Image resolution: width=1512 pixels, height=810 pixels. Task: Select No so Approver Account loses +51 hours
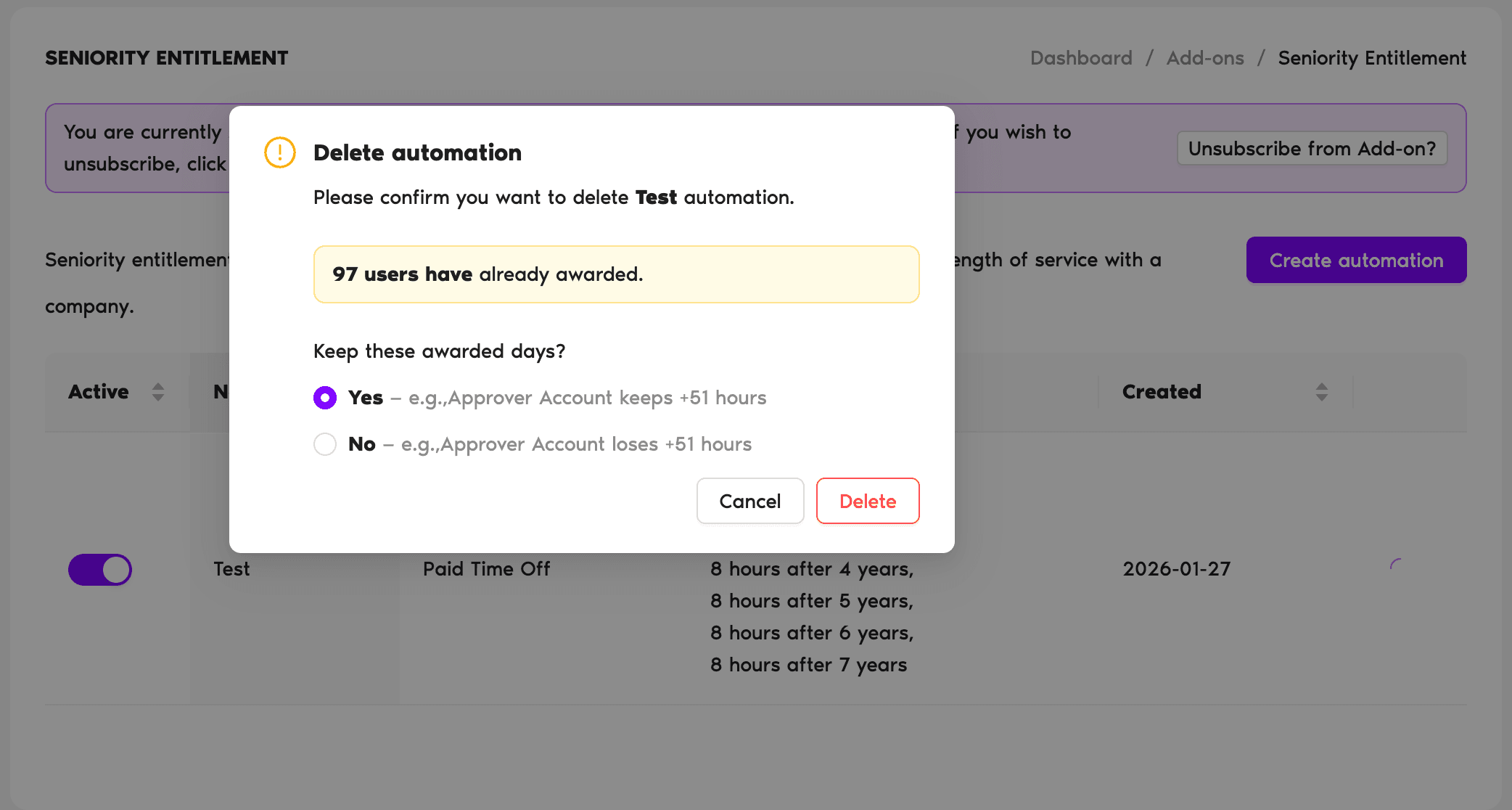324,443
